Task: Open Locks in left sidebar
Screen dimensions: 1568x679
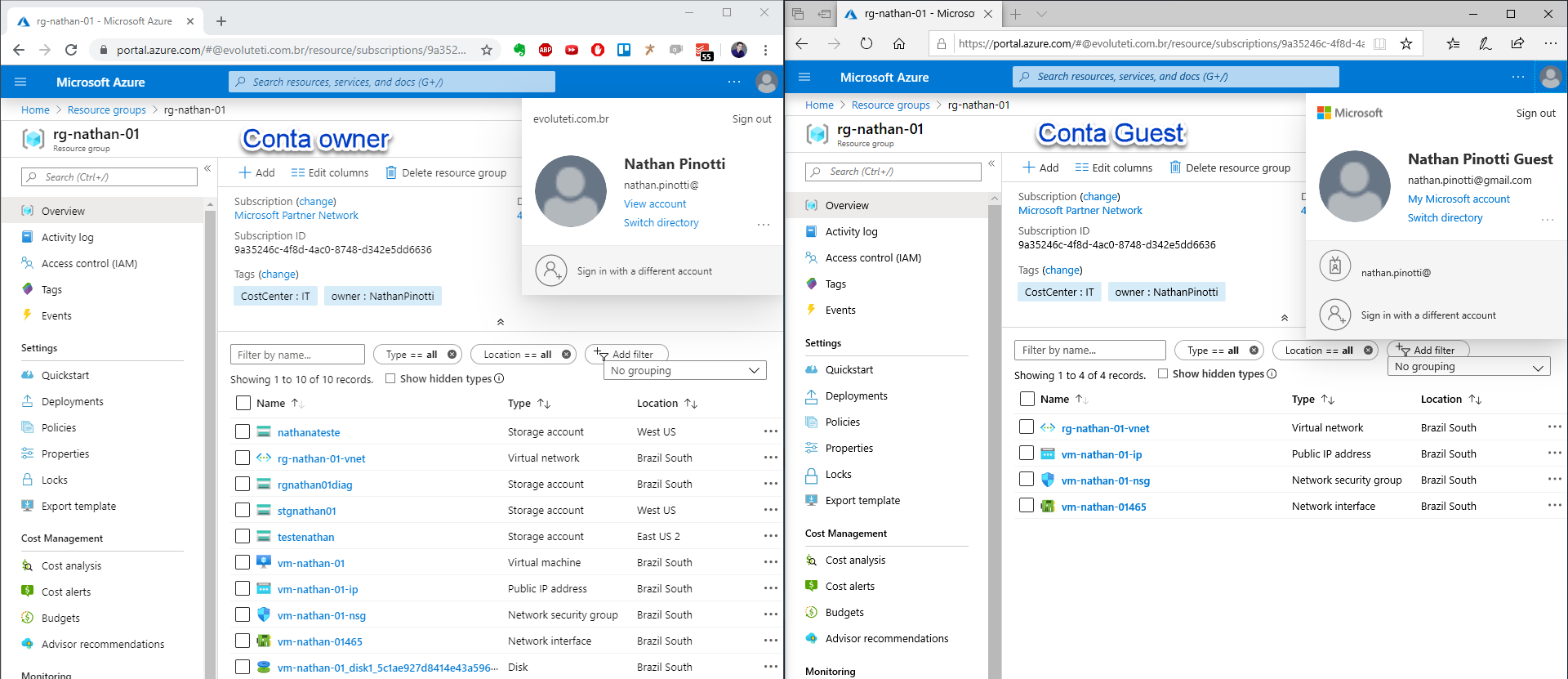Action: (55, 480)
